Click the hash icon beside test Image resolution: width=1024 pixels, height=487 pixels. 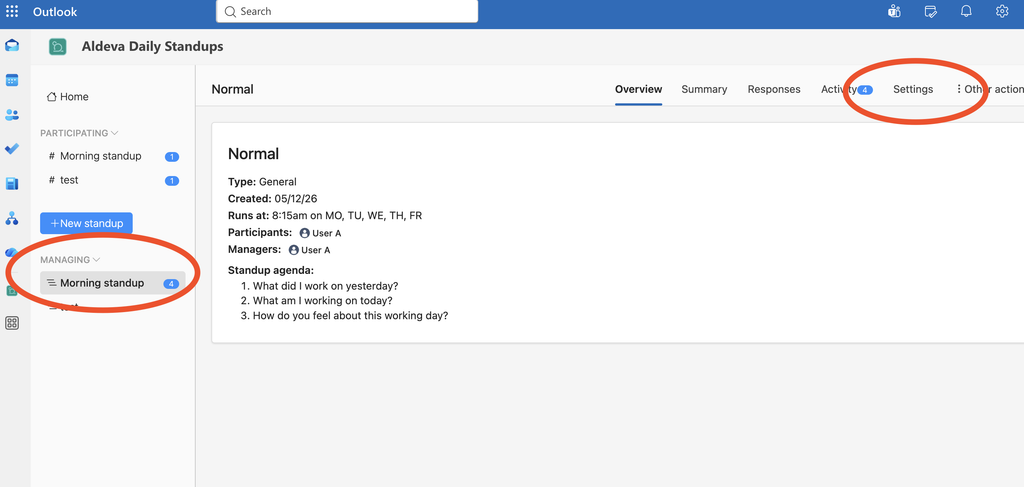(52, 180)
